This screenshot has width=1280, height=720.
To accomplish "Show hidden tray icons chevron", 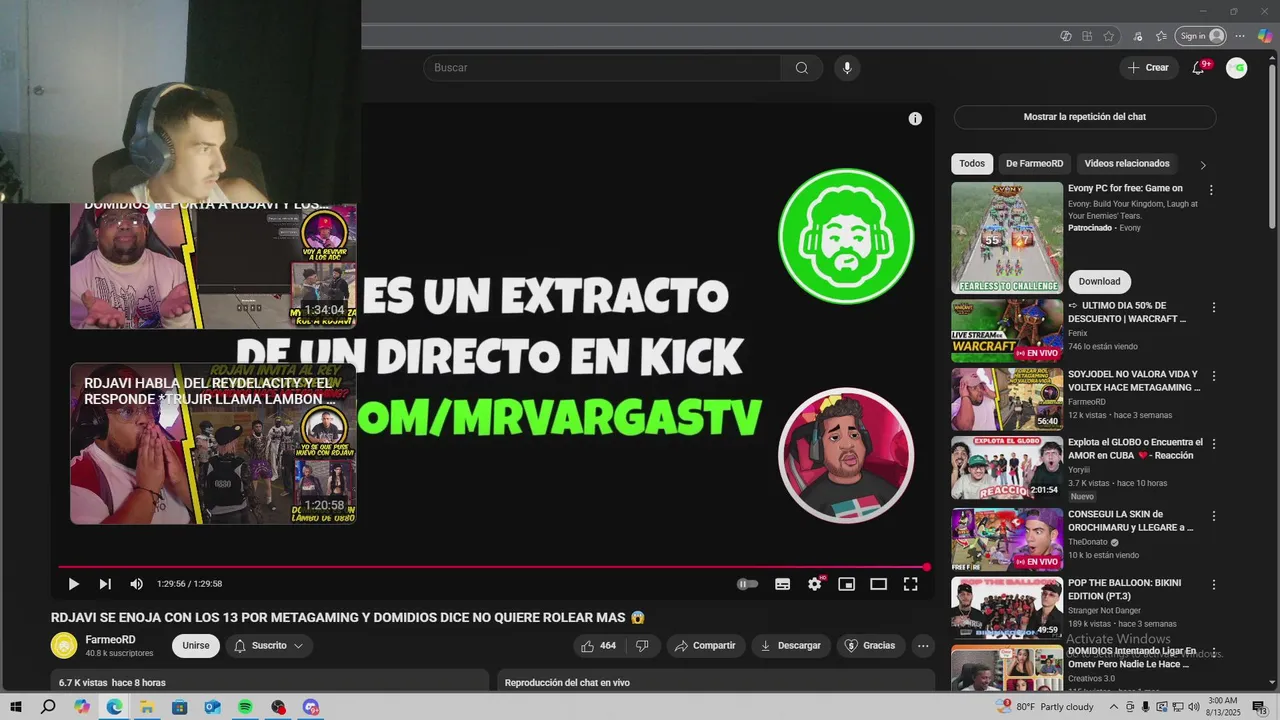I will [1113, 707].
